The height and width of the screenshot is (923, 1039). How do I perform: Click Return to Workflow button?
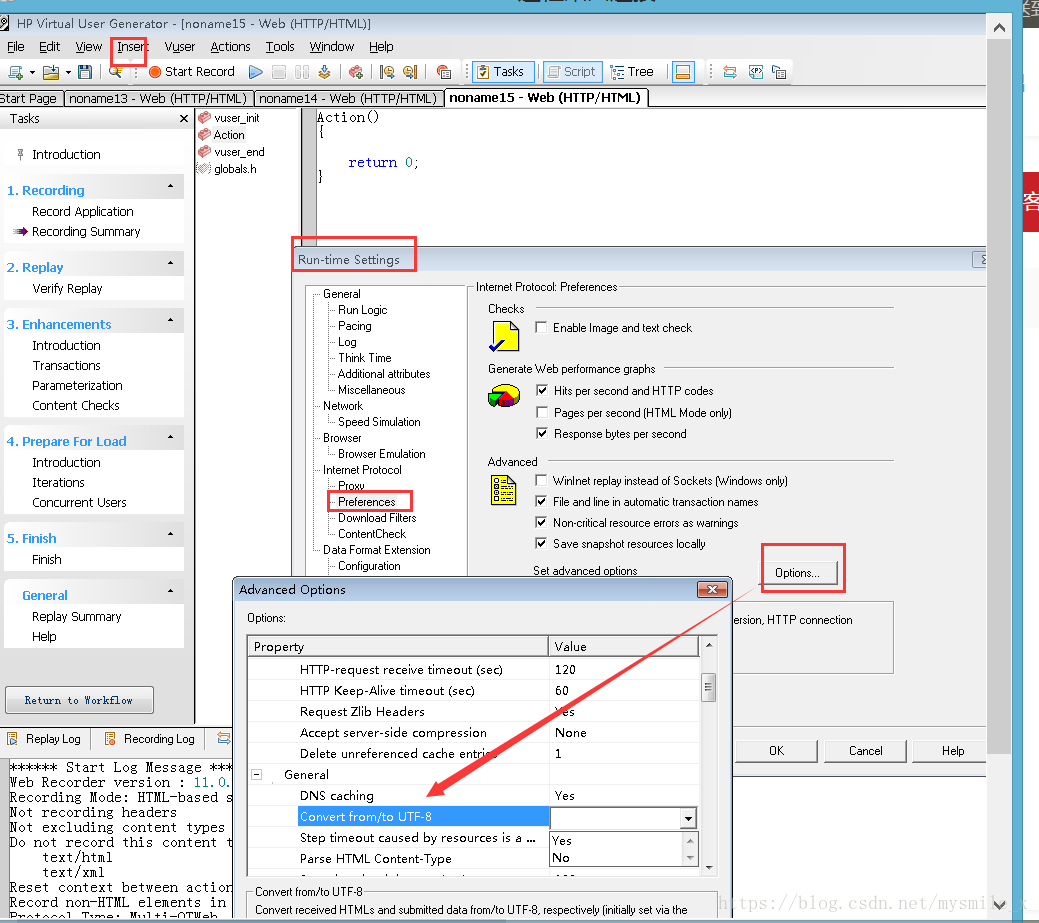pos(79,700)
